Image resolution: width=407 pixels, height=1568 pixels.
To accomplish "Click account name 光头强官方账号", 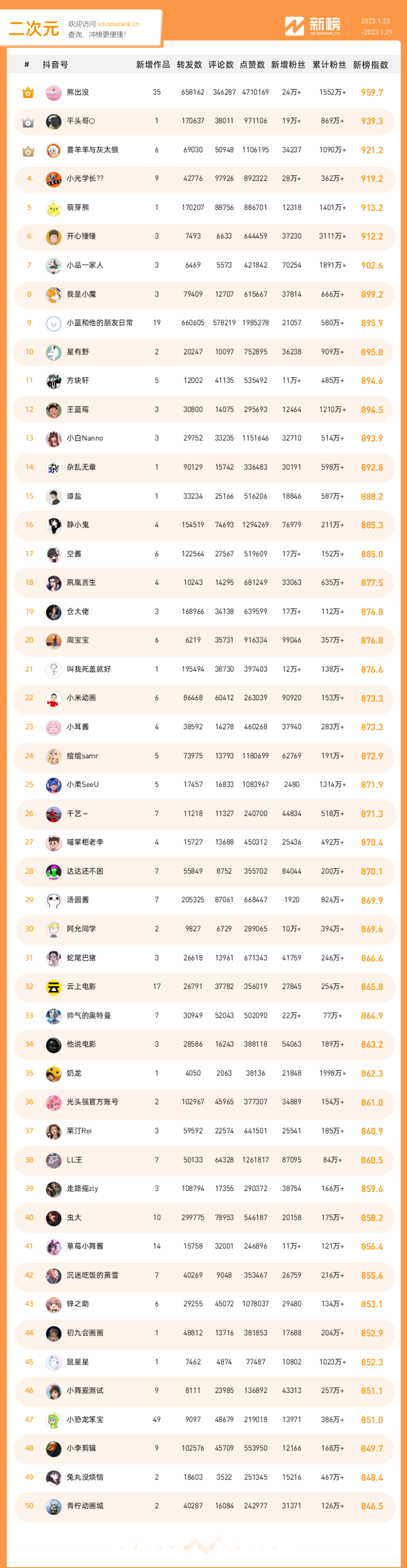I will (92, 1102).
